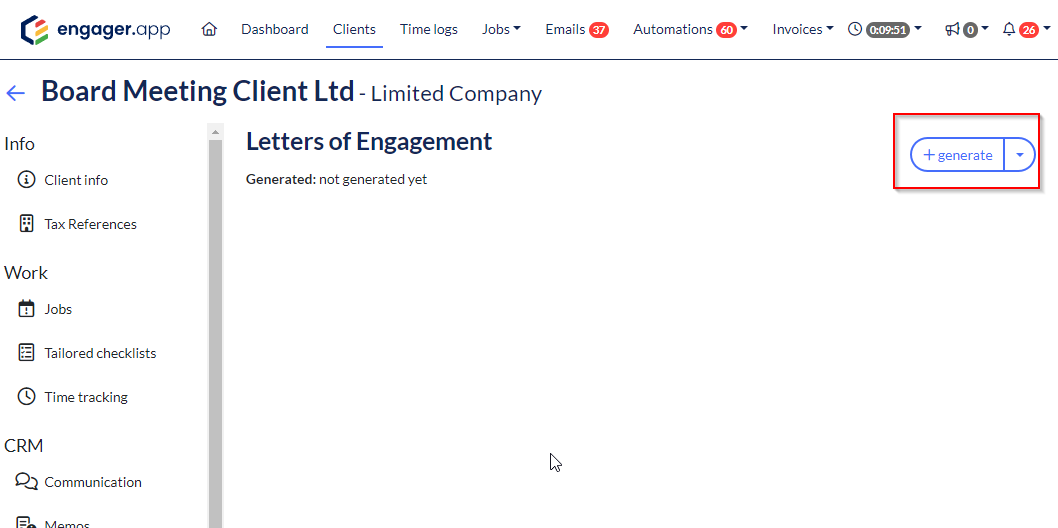
Task: Click the Limited Company label
Action: pos(457,94)
